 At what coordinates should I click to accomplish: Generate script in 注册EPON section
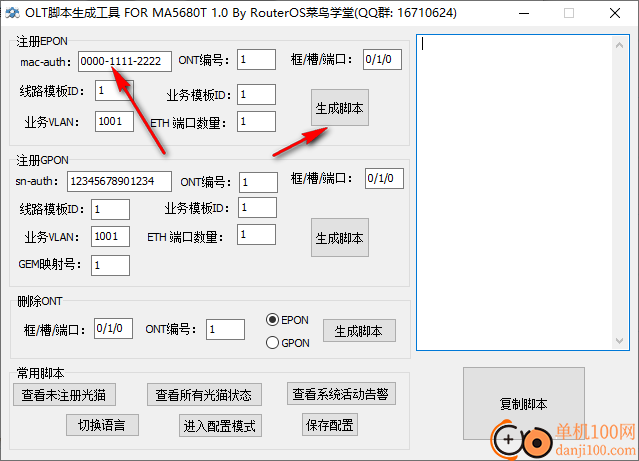(340, 108)
